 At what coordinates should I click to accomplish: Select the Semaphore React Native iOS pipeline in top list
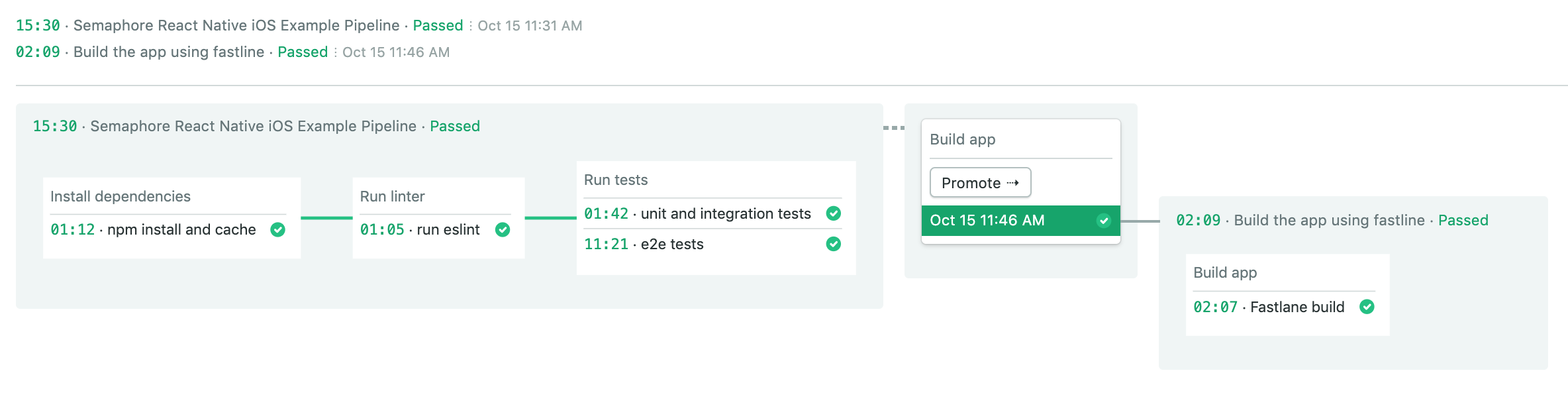point(236,26)
